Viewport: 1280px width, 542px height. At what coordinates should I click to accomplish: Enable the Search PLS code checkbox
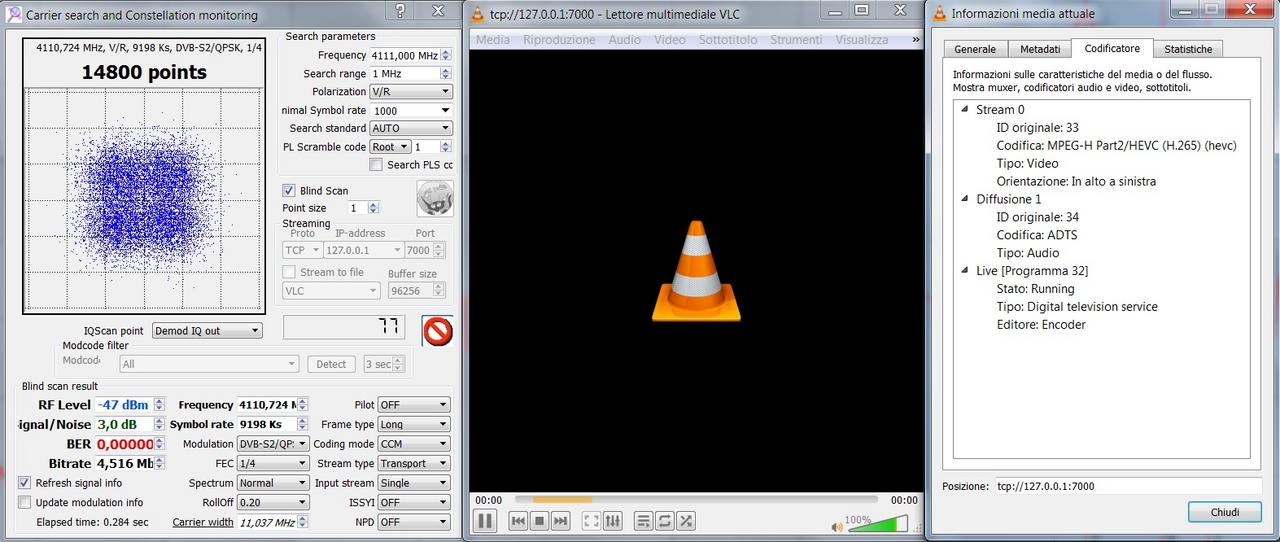click(x=376, y=165)
